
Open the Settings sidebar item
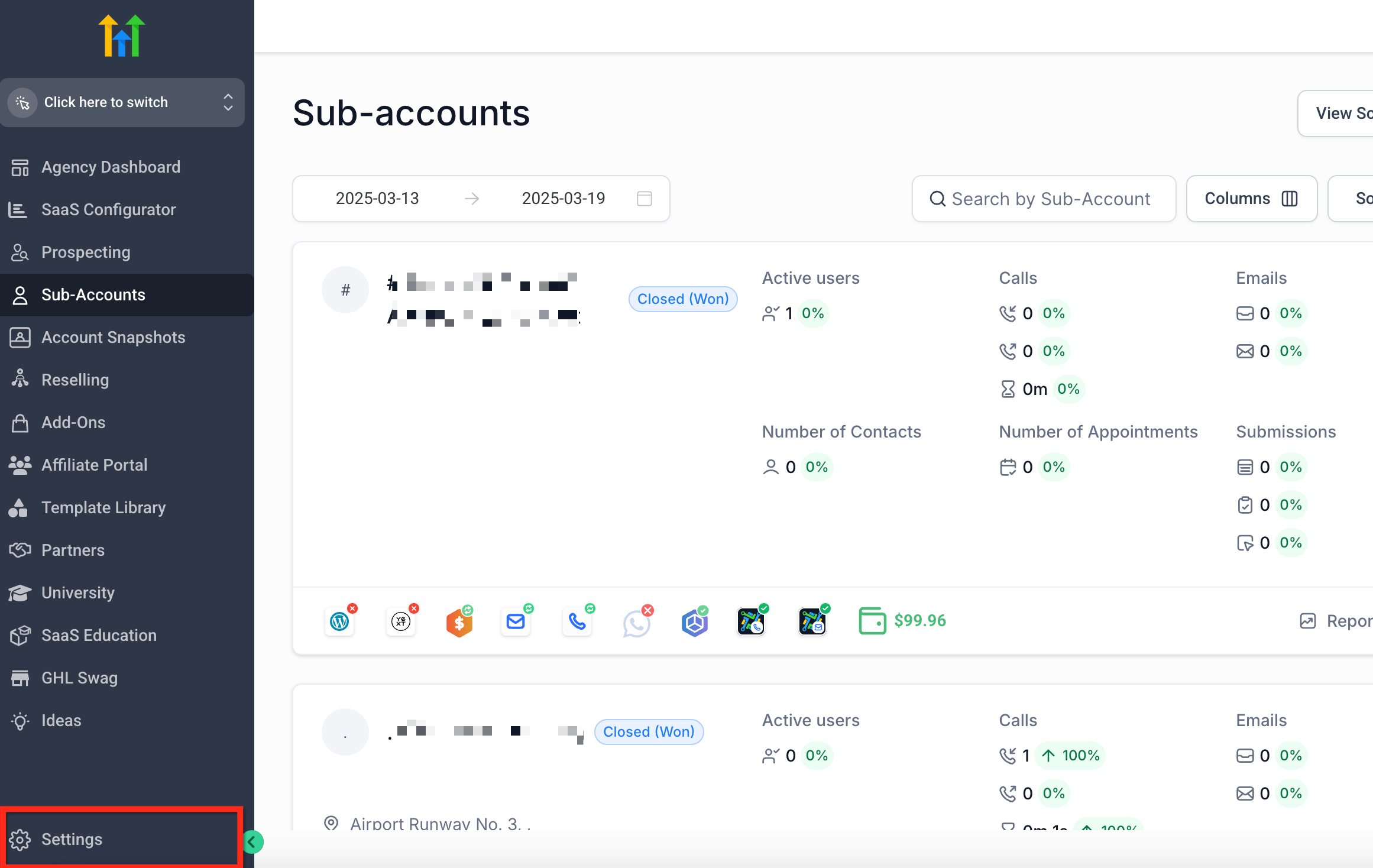pos(72,839)
